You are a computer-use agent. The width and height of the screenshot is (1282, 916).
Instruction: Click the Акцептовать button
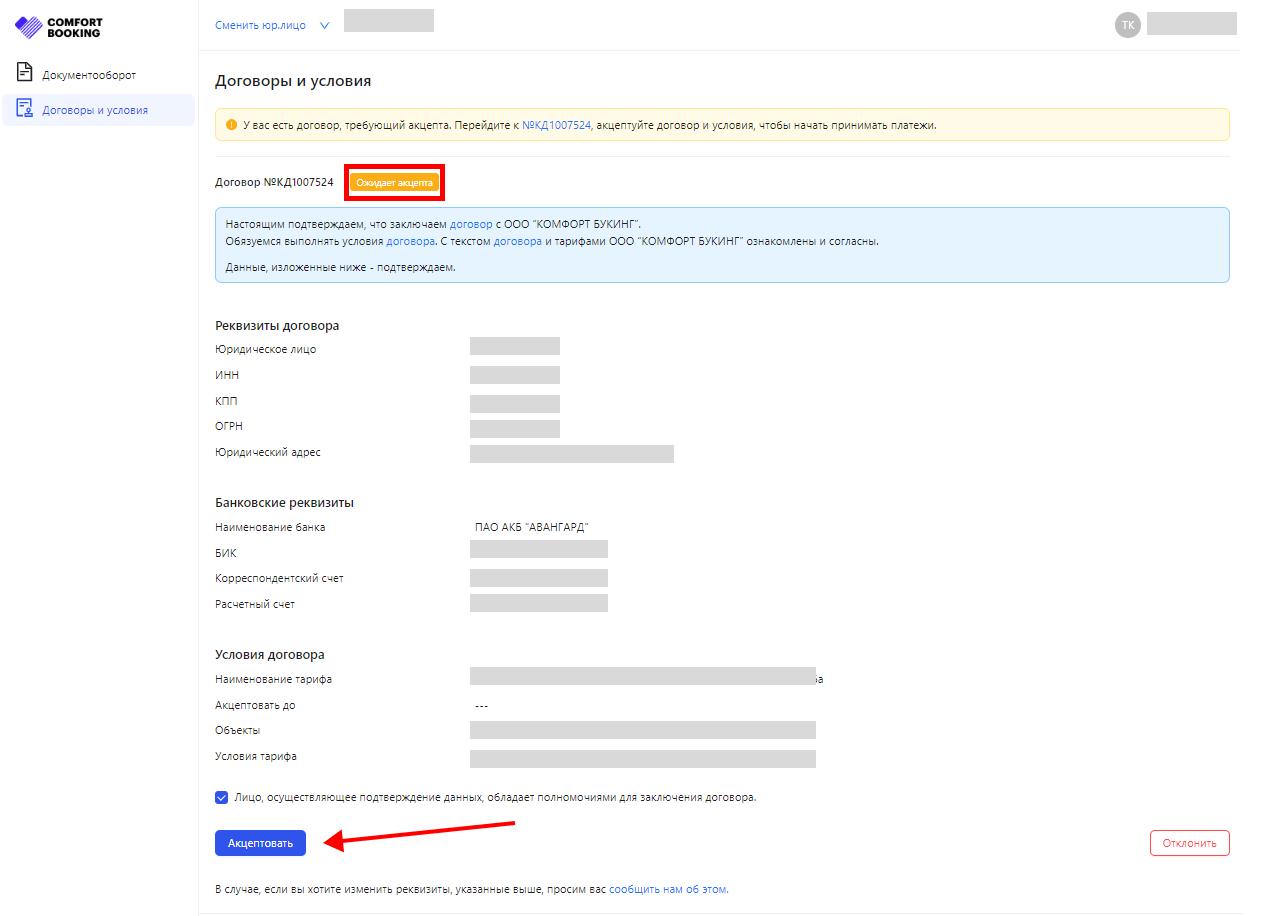click(260, 843)
